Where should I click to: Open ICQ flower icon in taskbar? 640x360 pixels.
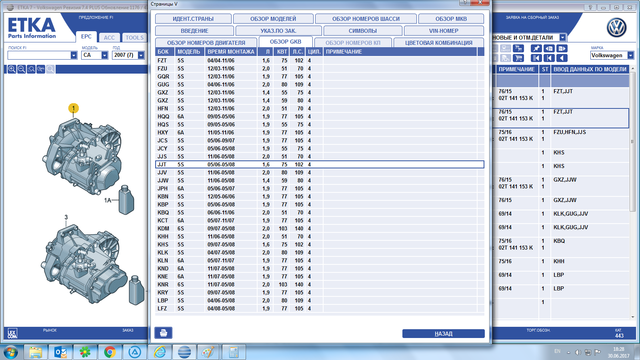85,352
